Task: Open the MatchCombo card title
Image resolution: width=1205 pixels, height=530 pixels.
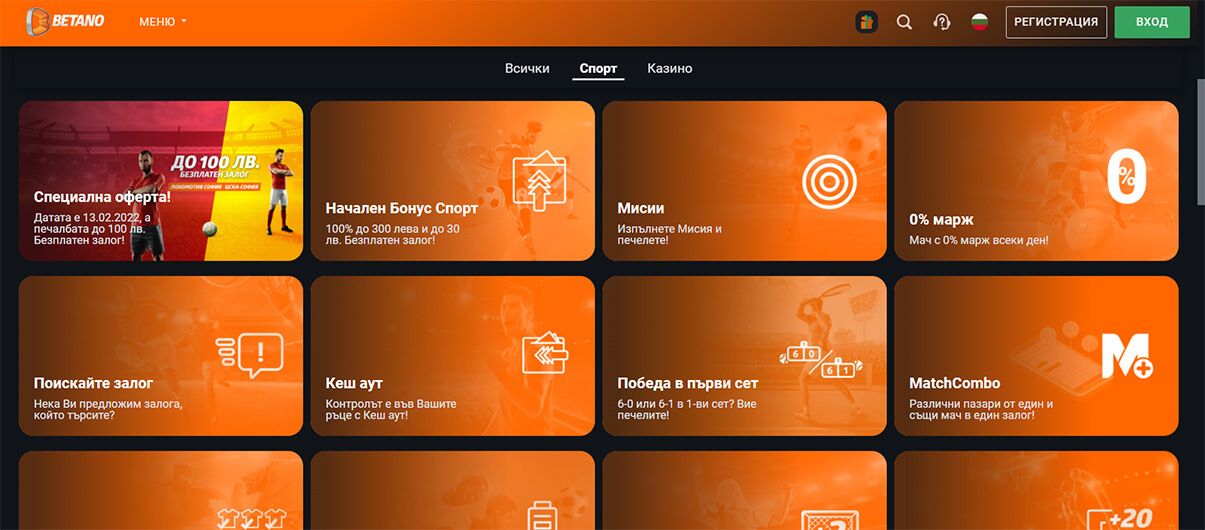Action: (x=955, y=383)
